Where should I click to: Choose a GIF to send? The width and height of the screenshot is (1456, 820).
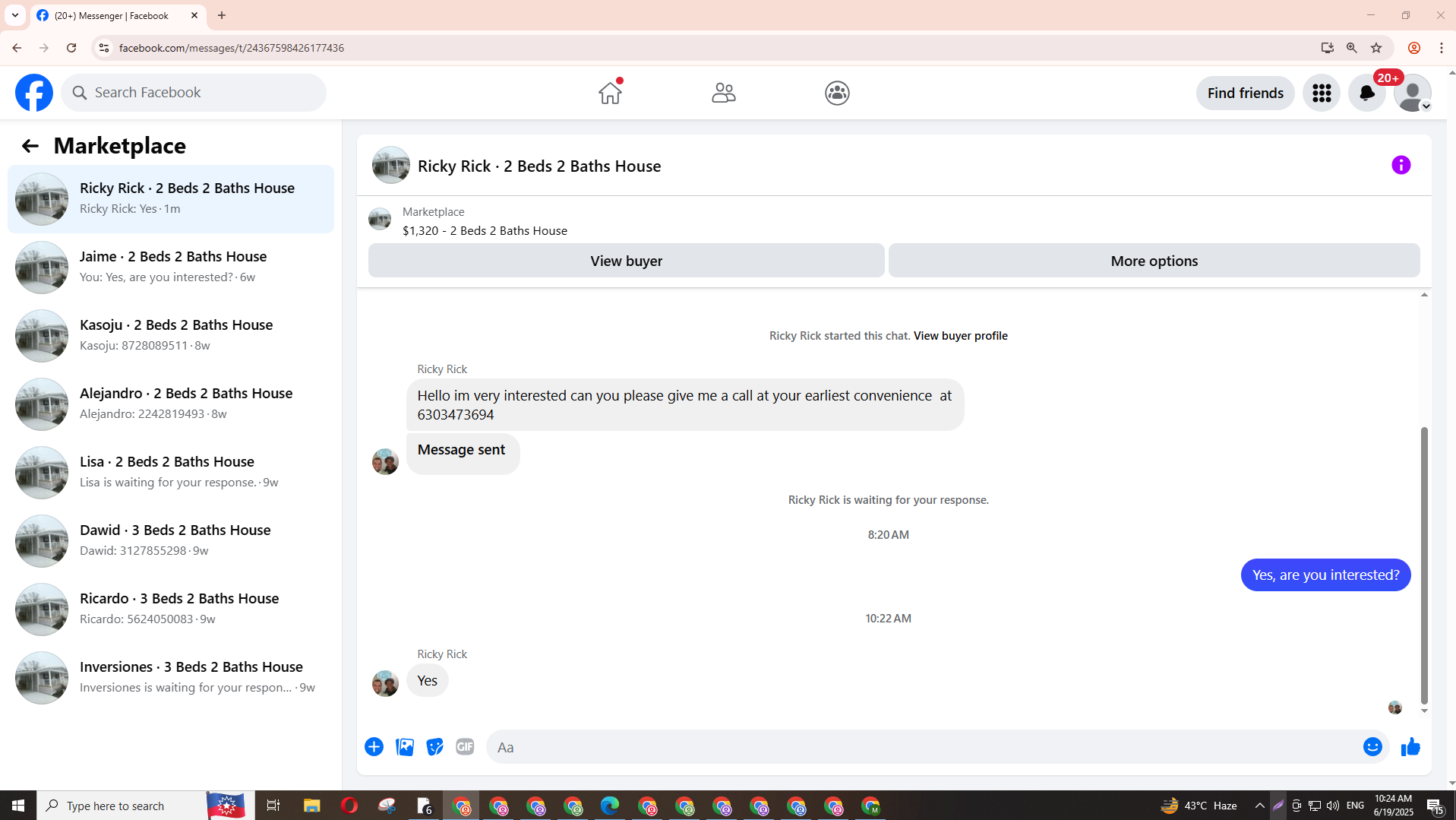click(465, 747)
